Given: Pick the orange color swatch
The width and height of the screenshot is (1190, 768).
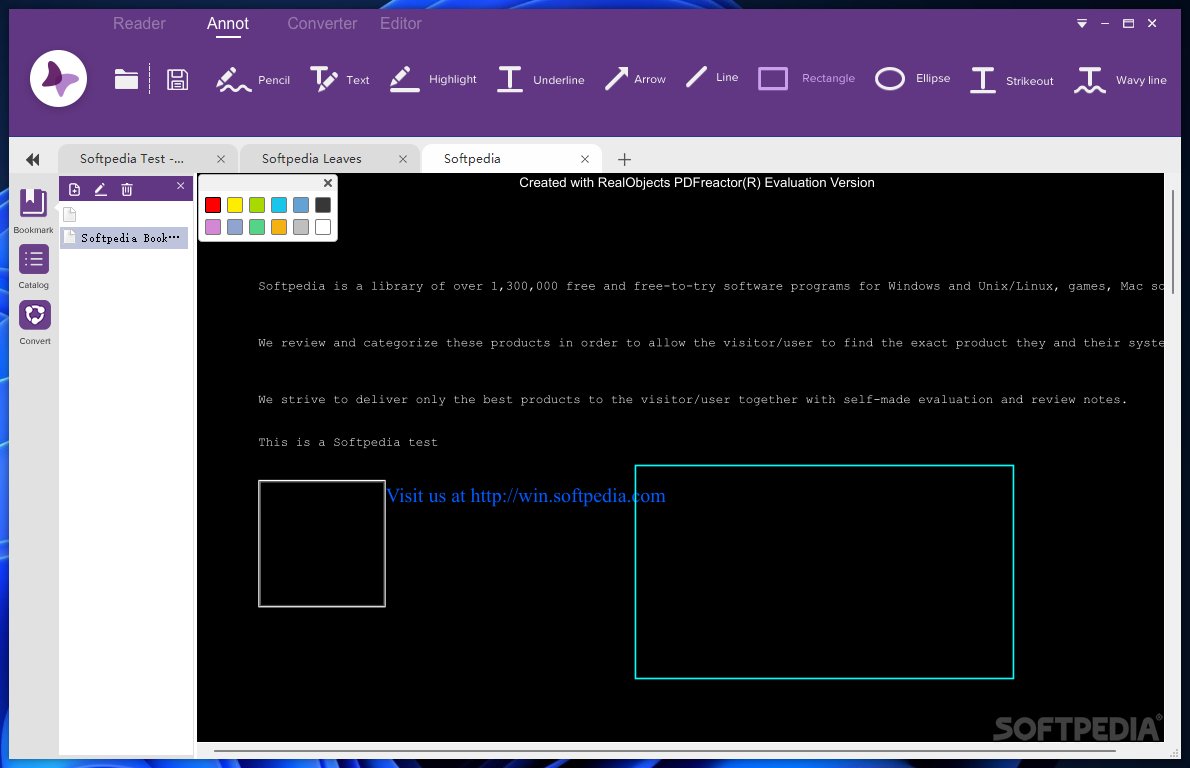Looking at the screenshot, I should click(279, 227).
